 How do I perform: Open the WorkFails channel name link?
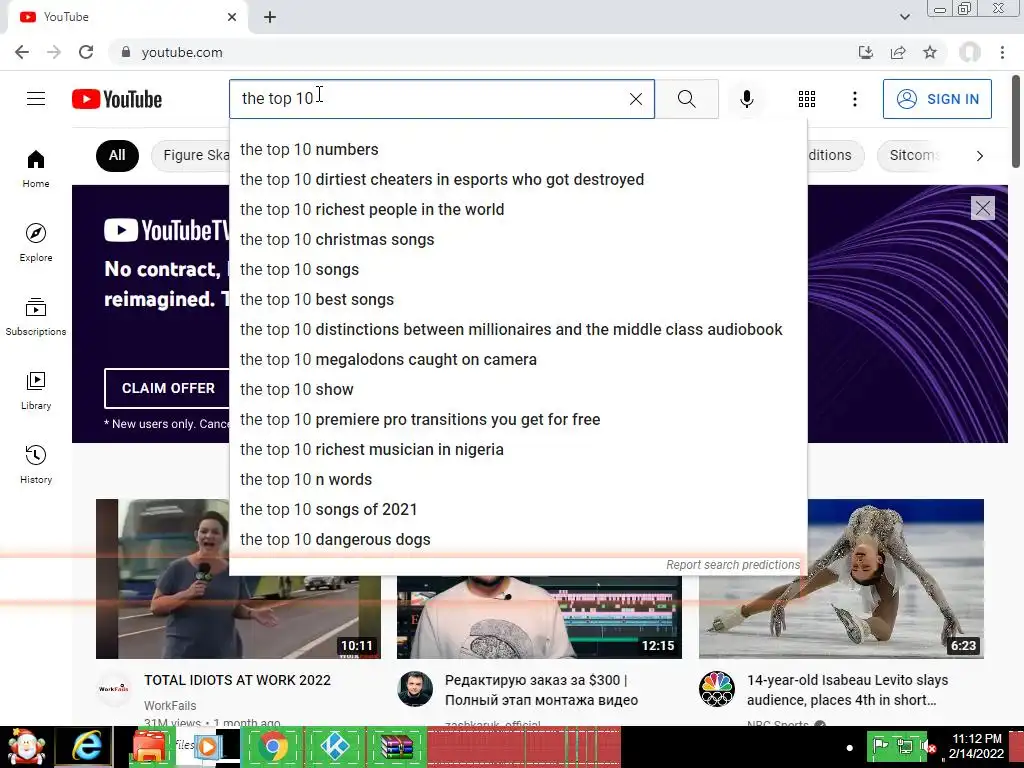point(170,706)
